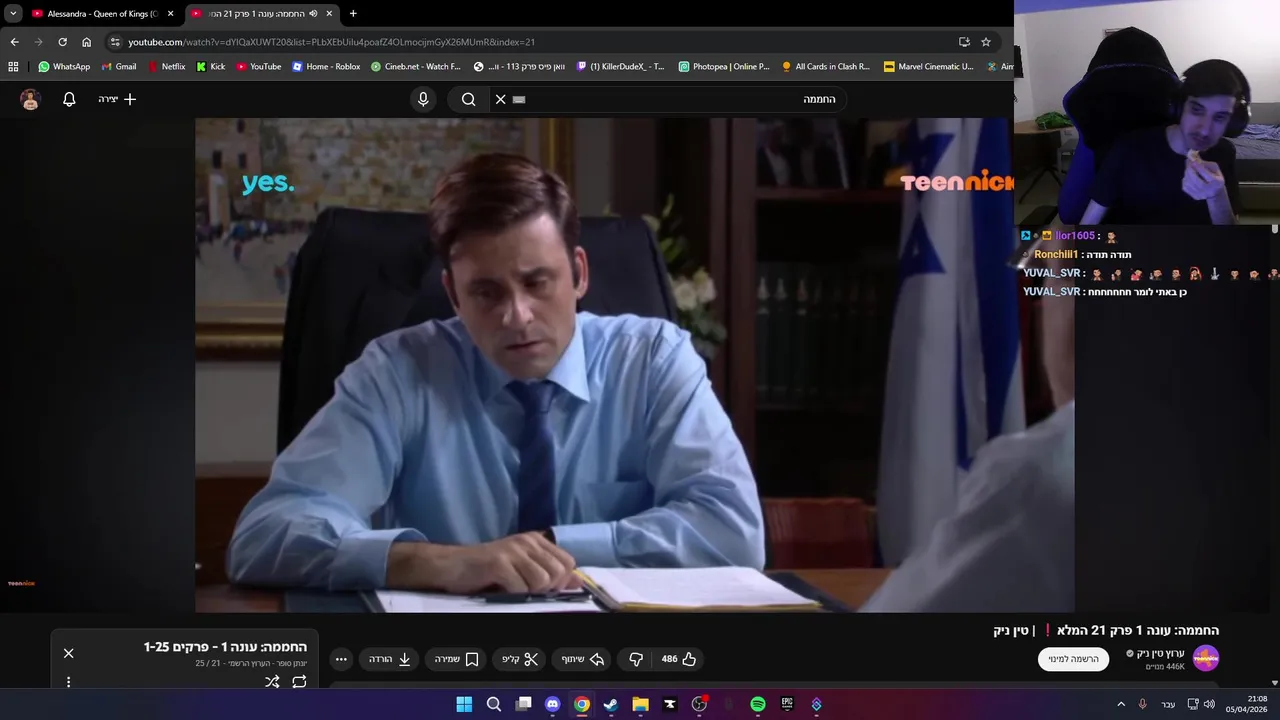Open the KillerDudeX Twitch bookmark

pyautogui.click(x=620, y=67)
